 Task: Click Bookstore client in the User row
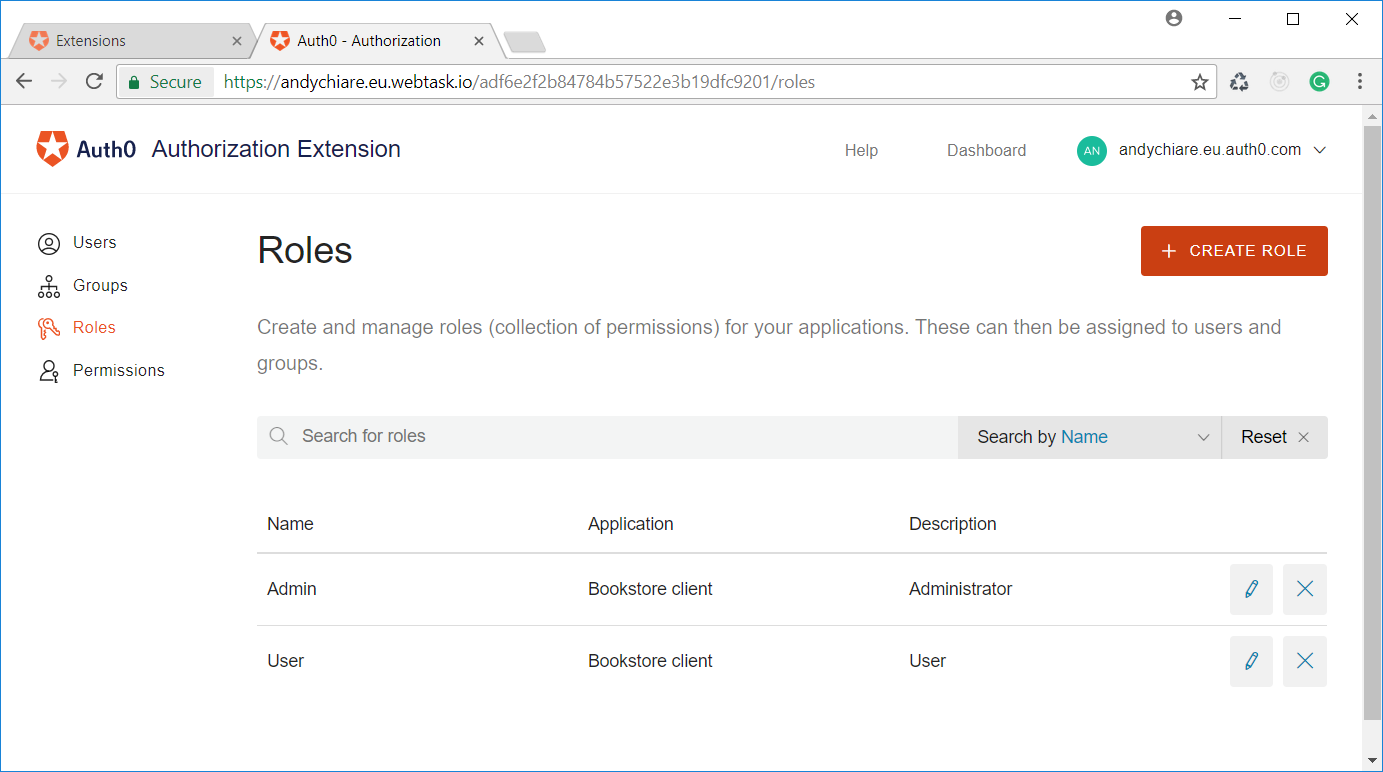pos(650,661)
